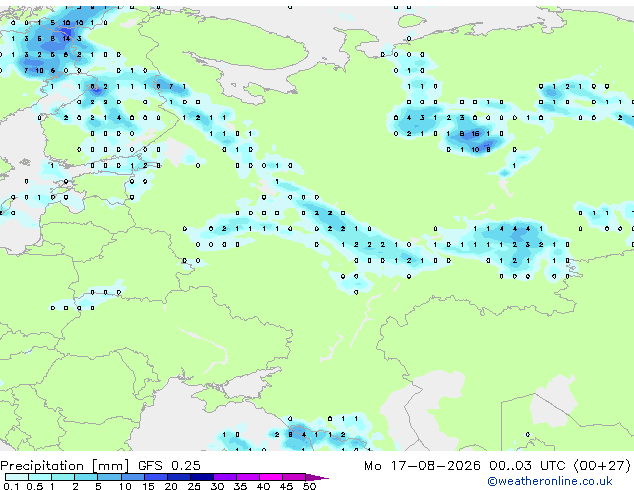Screen dimensions: 634x490
Task: Click the 15–20 mm legend color box
Action: (155, 477)
